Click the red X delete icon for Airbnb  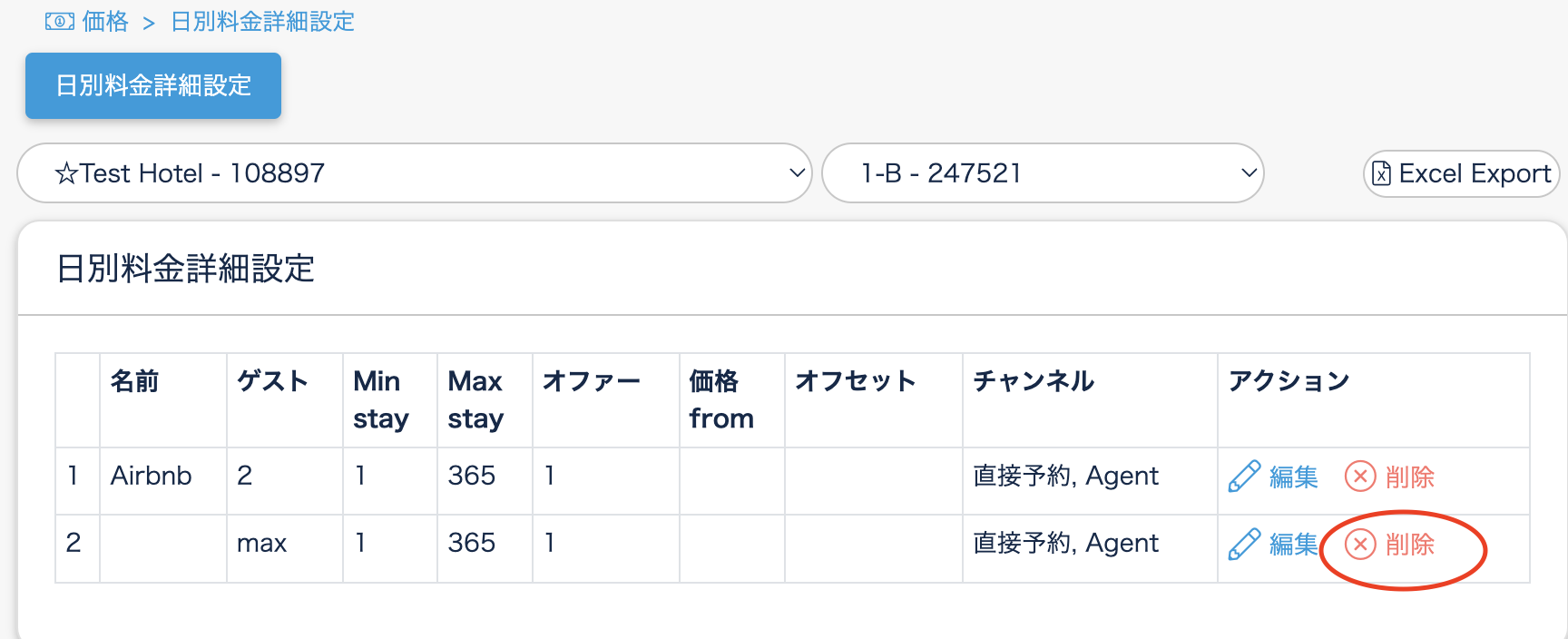1360,477
